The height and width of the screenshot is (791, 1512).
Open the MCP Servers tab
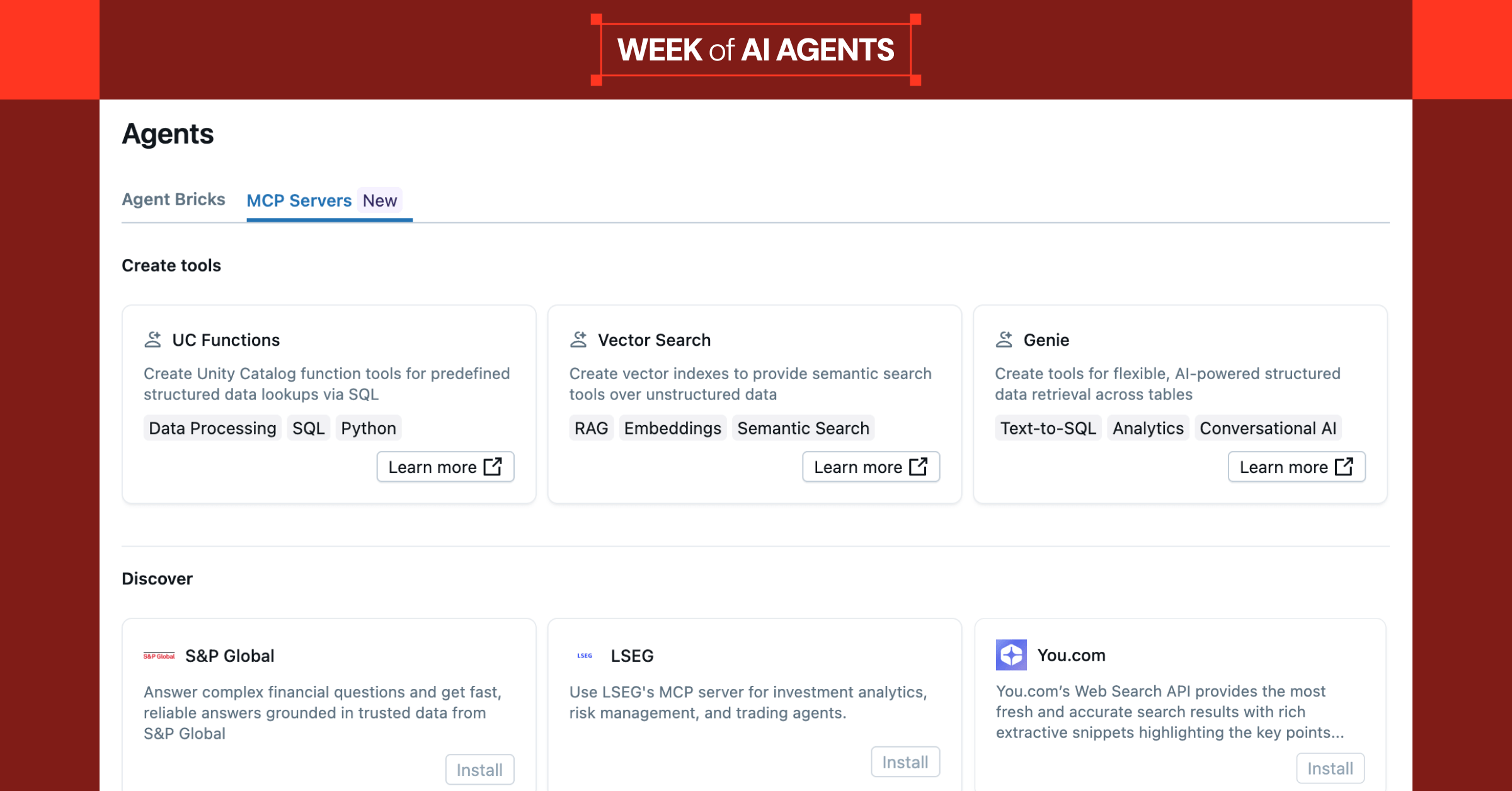pyautogui.click(x=299, y=200)
